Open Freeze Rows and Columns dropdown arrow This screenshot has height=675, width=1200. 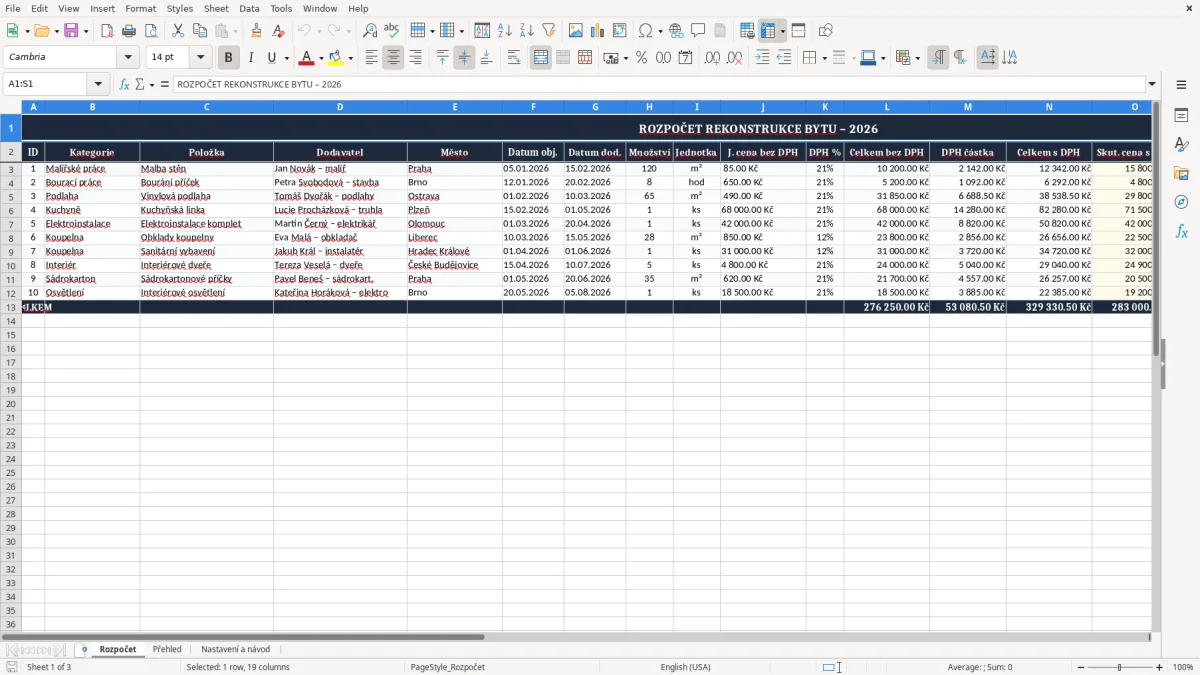(783, 31)
